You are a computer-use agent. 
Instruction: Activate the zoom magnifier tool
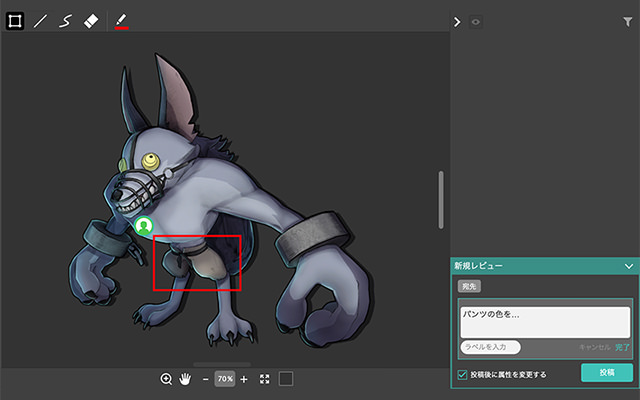(x=166, y=379)
